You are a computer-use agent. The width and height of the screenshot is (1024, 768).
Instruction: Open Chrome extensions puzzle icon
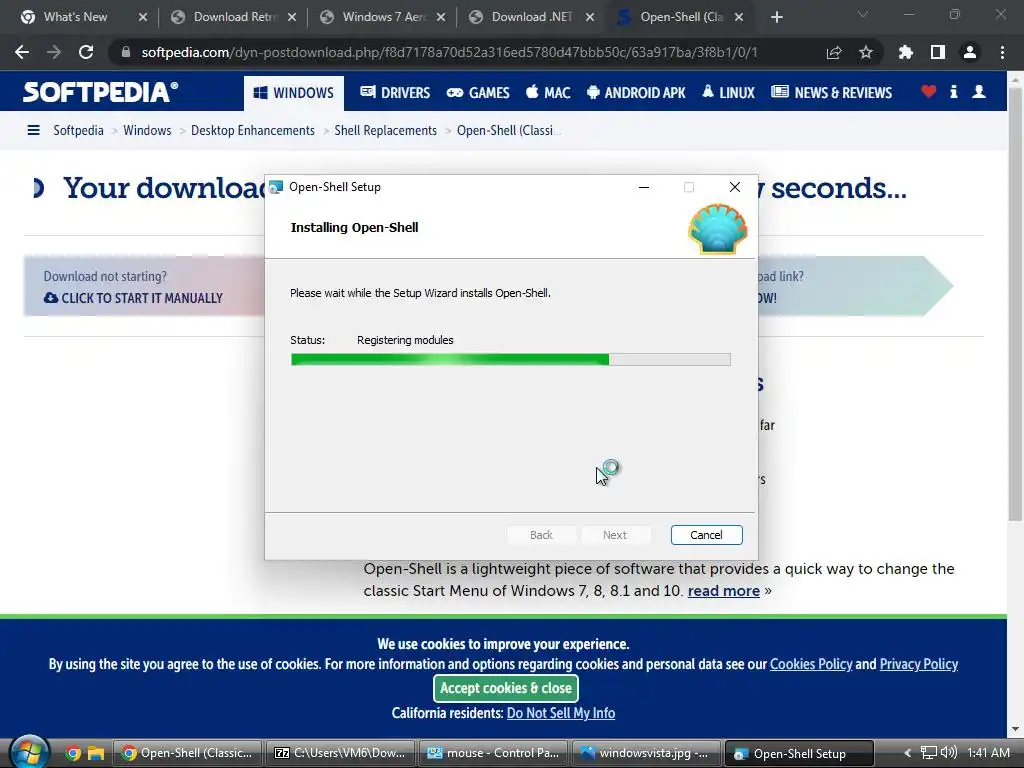(x=906, y=52)
